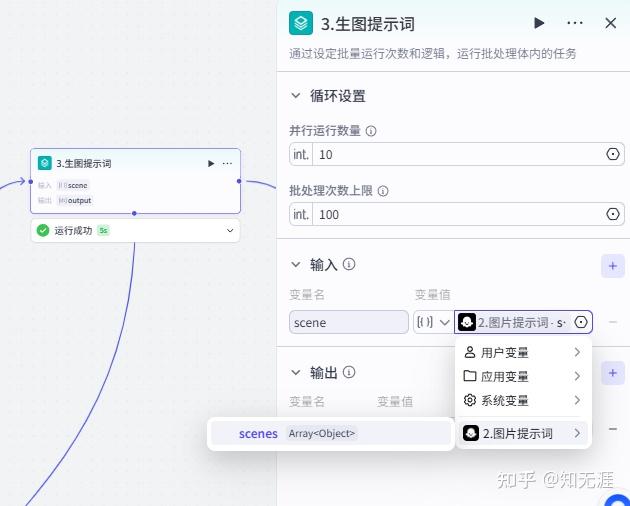Open variable picker for 批处理次数上限 field
The image size is (630, 506).
click(x=612, y=214)
